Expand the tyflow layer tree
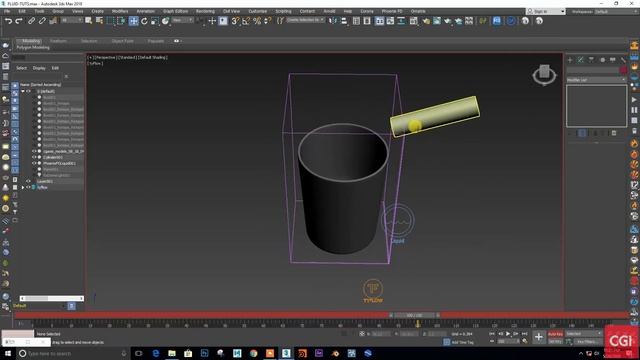The width and height of the screenshot is (640, 360). [23, 187]
